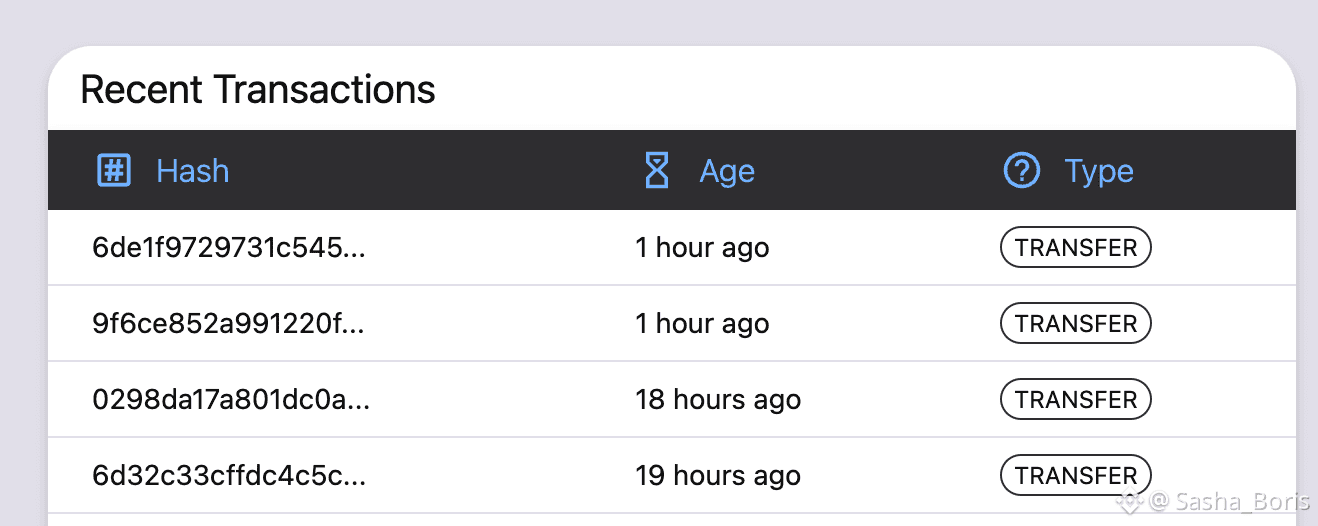Image resolution: width=1318 pixels, height=526 pixels.
Task: Click the 19 hours ago timestamp
Action: pyautogui.click(x=718, y=476)
